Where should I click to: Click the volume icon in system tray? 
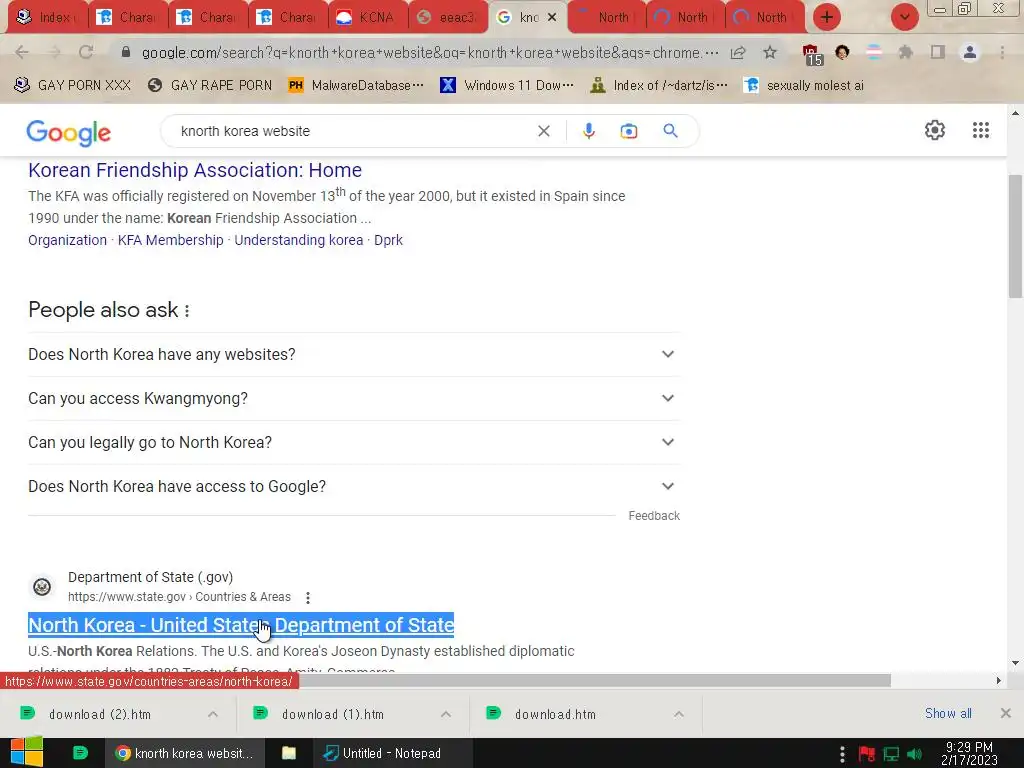pyautogui.click(x=914, y=754)
